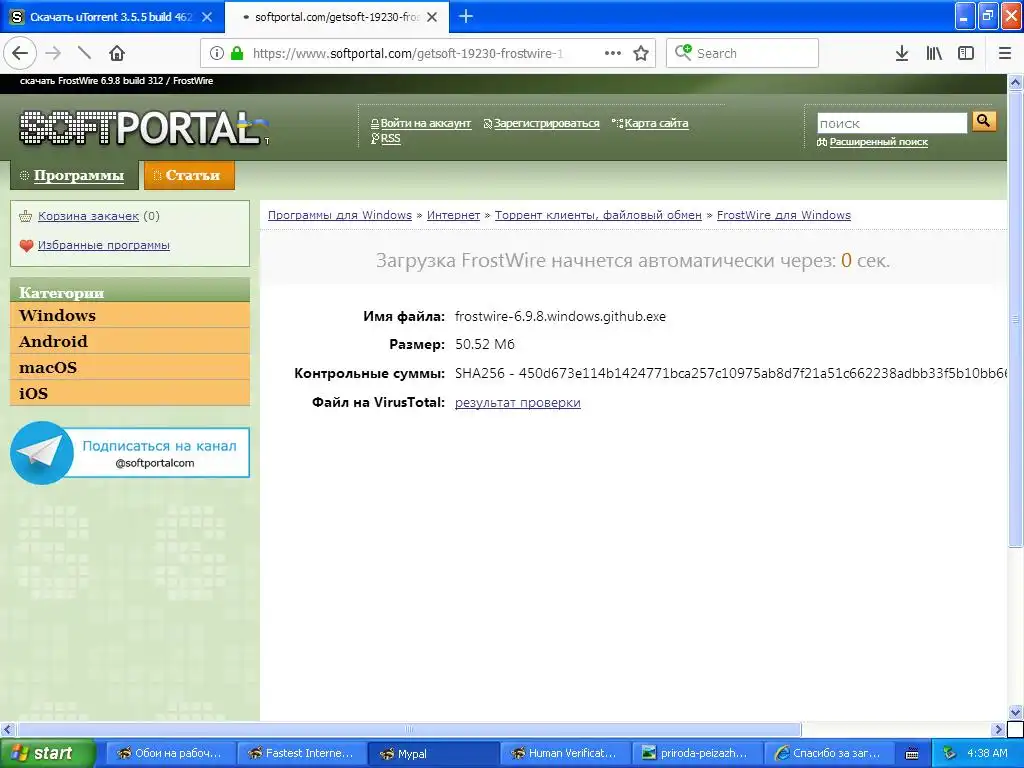Choose macOS category

pos(130,368)
